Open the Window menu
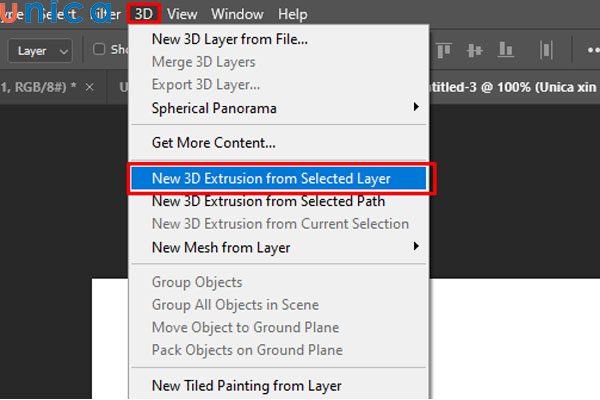 [236, 14]
